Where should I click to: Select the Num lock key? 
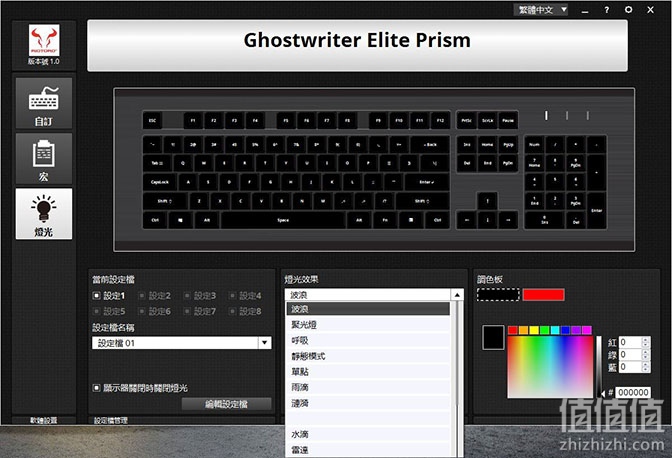[x=534, y=145]
